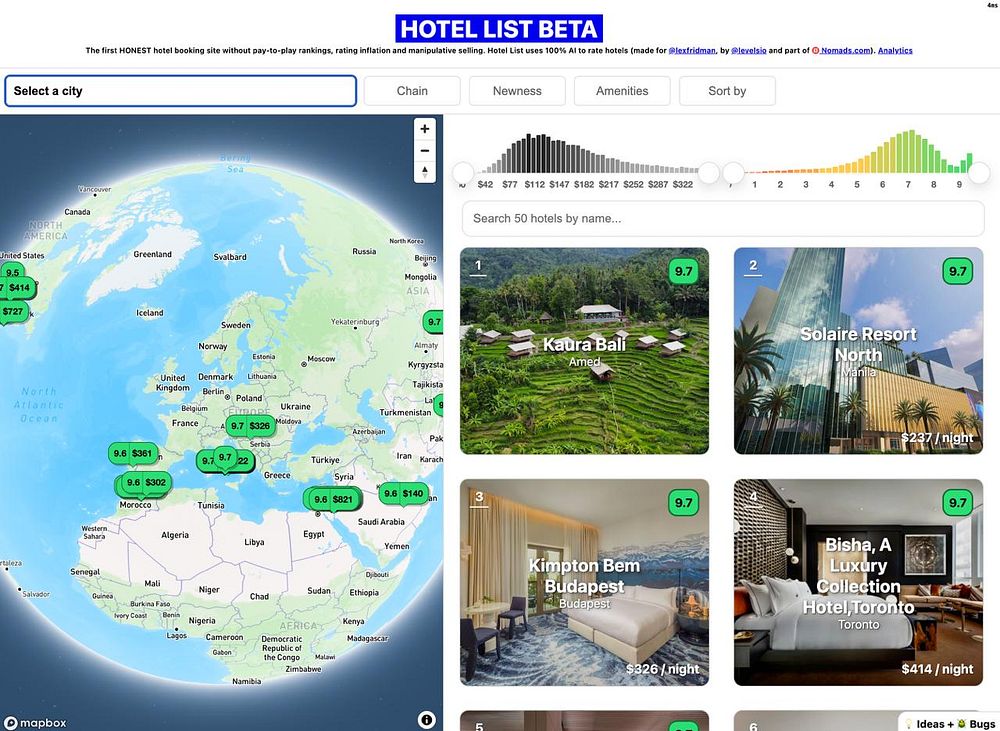Click the $414 / night price label

(x=937, y=669)
